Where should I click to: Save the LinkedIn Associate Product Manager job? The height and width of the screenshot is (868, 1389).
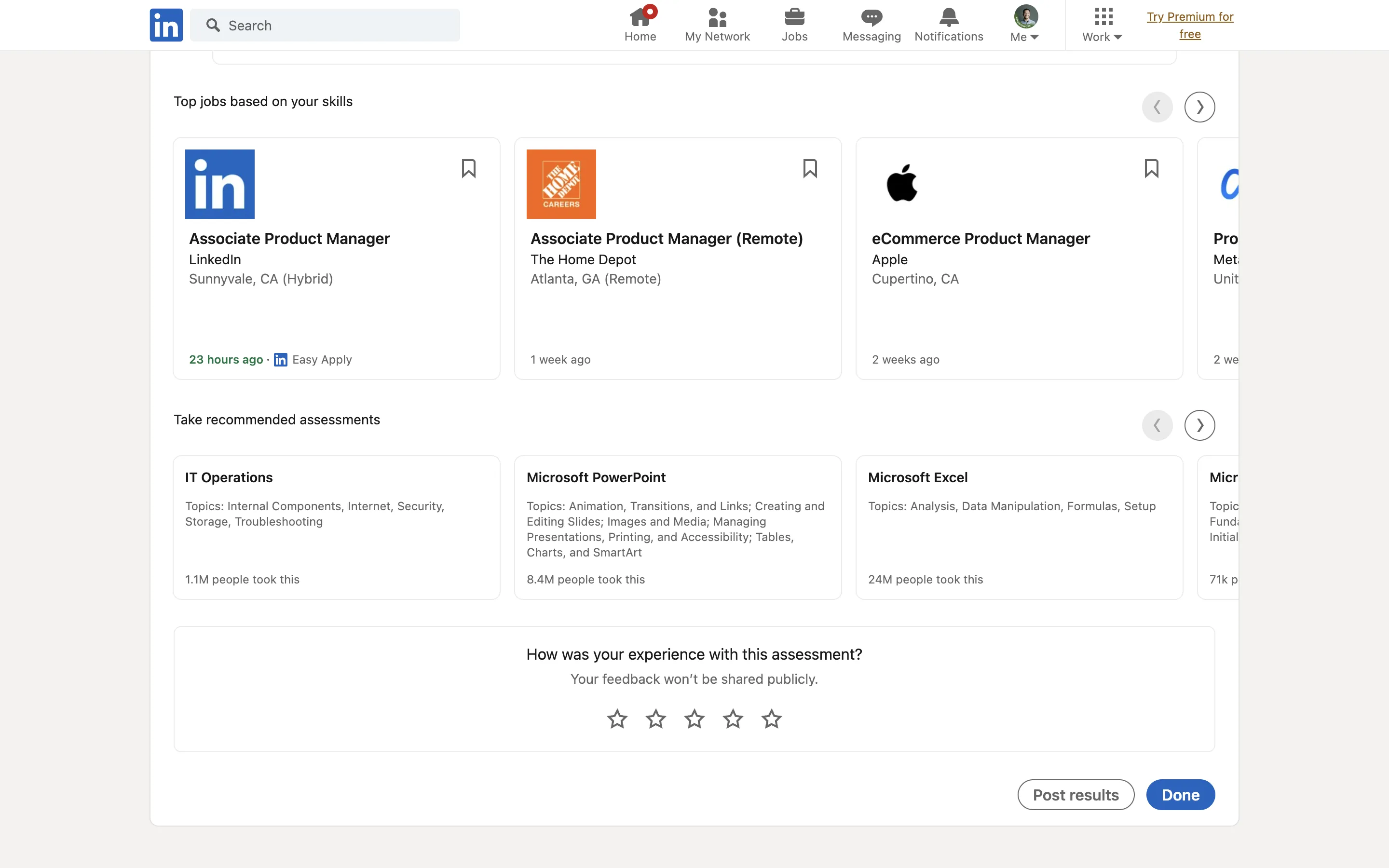click(468, 168)
